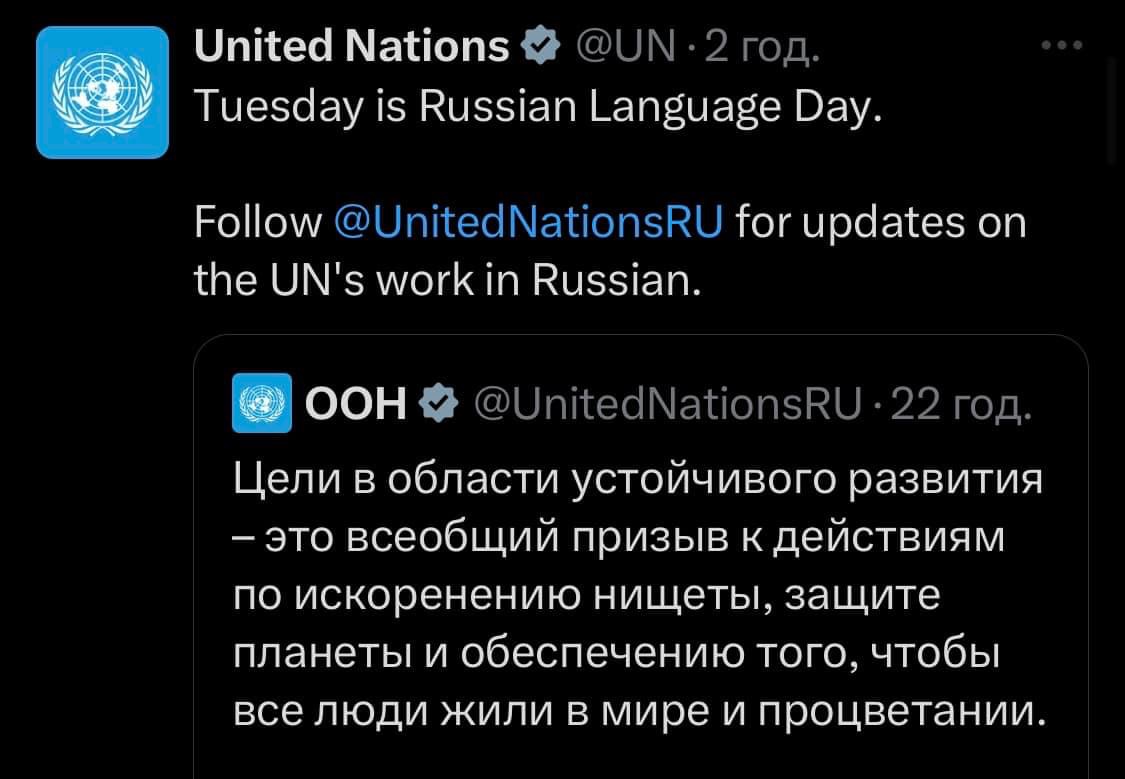Click quoted line "все люди жили в мире и процветании."
The height and width of the screenshot is (779, 1125).
click(x=638, y=711)
